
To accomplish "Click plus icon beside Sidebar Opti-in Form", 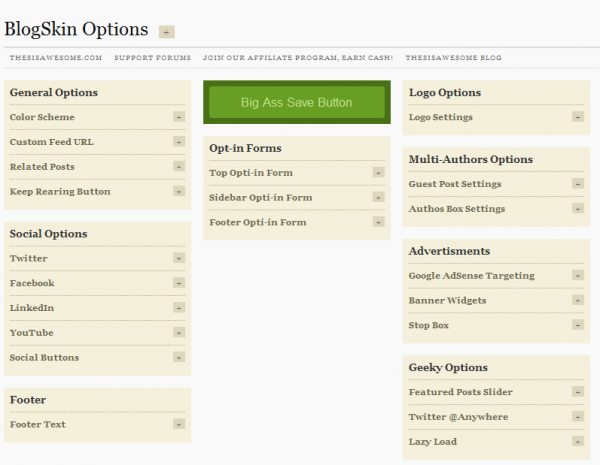I will pos(378,197).
